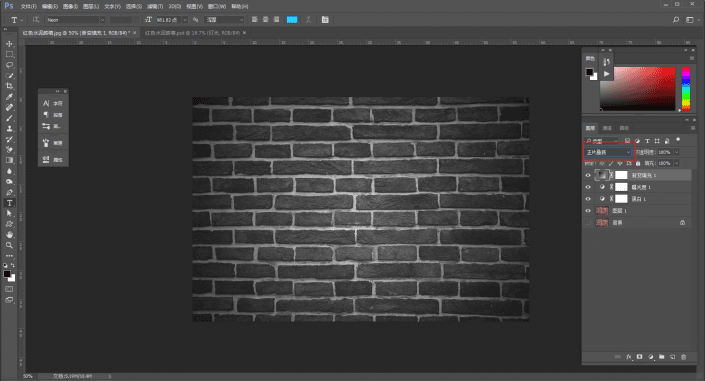This screenshot has width=705, height=381.
Task: Click the trash icon in Layers panel
Action: 683,357
